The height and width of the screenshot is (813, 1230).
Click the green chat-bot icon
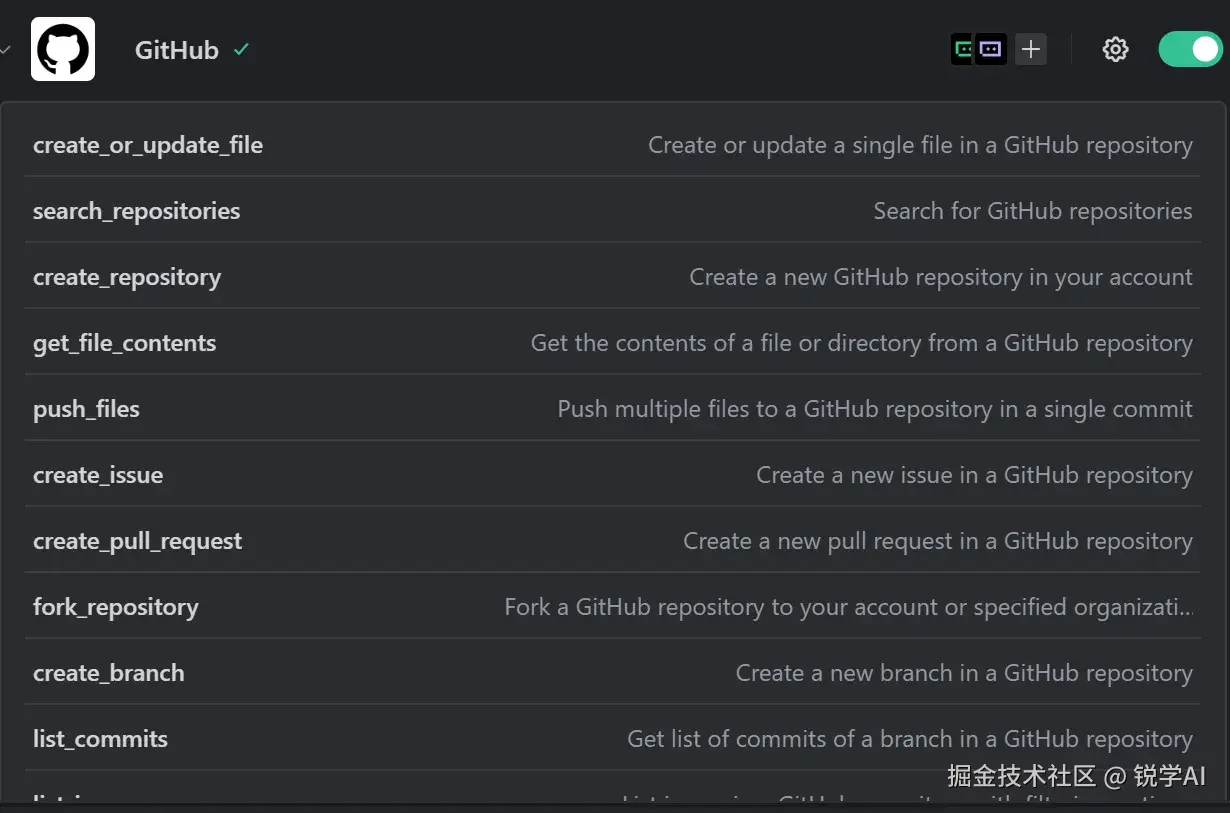(962, 49)
